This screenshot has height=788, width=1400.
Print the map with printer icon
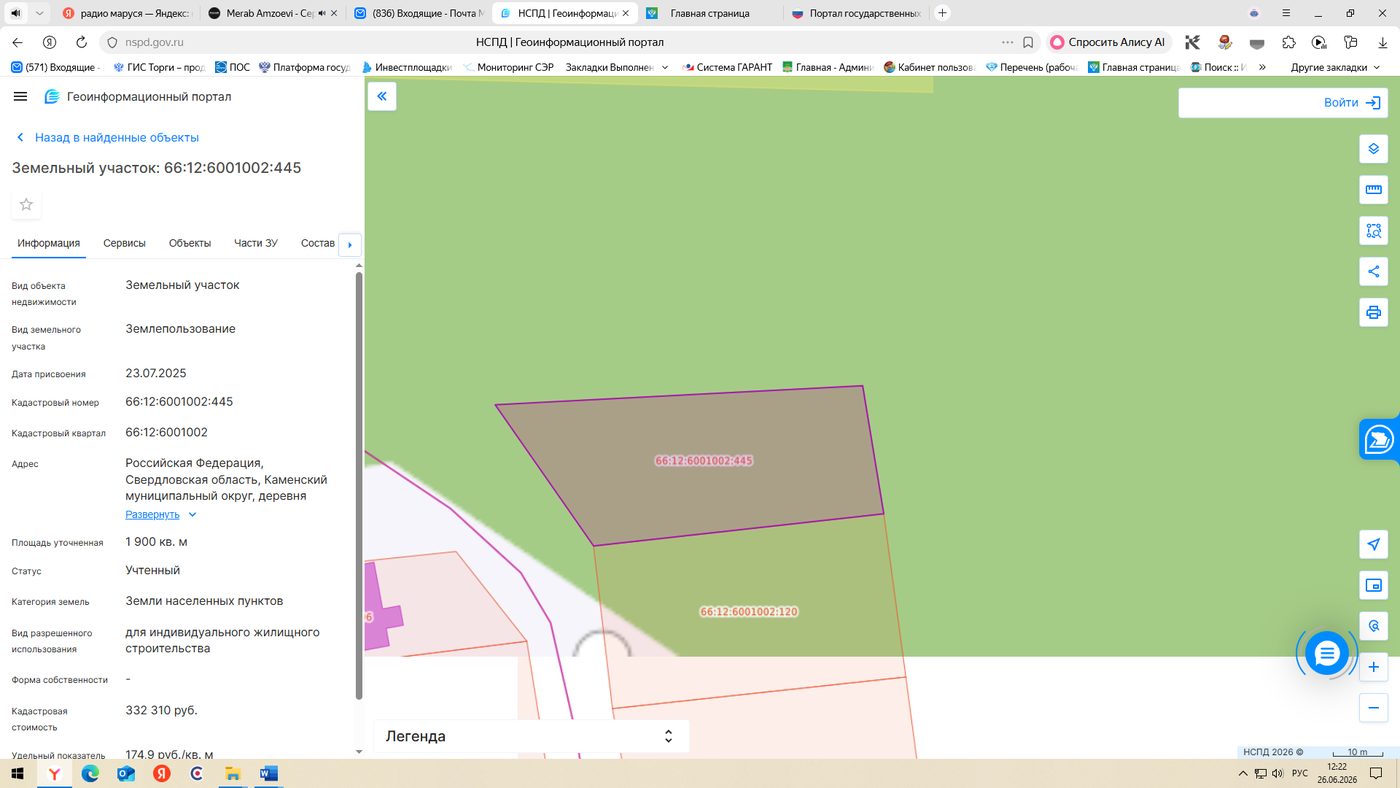pyautogui.click(x=1373, y=312)
